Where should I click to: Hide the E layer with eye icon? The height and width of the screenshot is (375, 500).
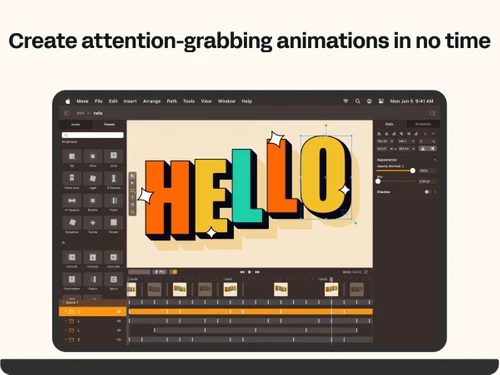[x=119, y=340]
